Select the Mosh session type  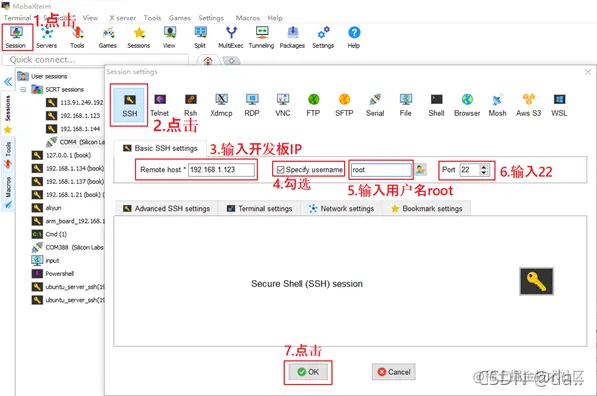pos(497,105)
